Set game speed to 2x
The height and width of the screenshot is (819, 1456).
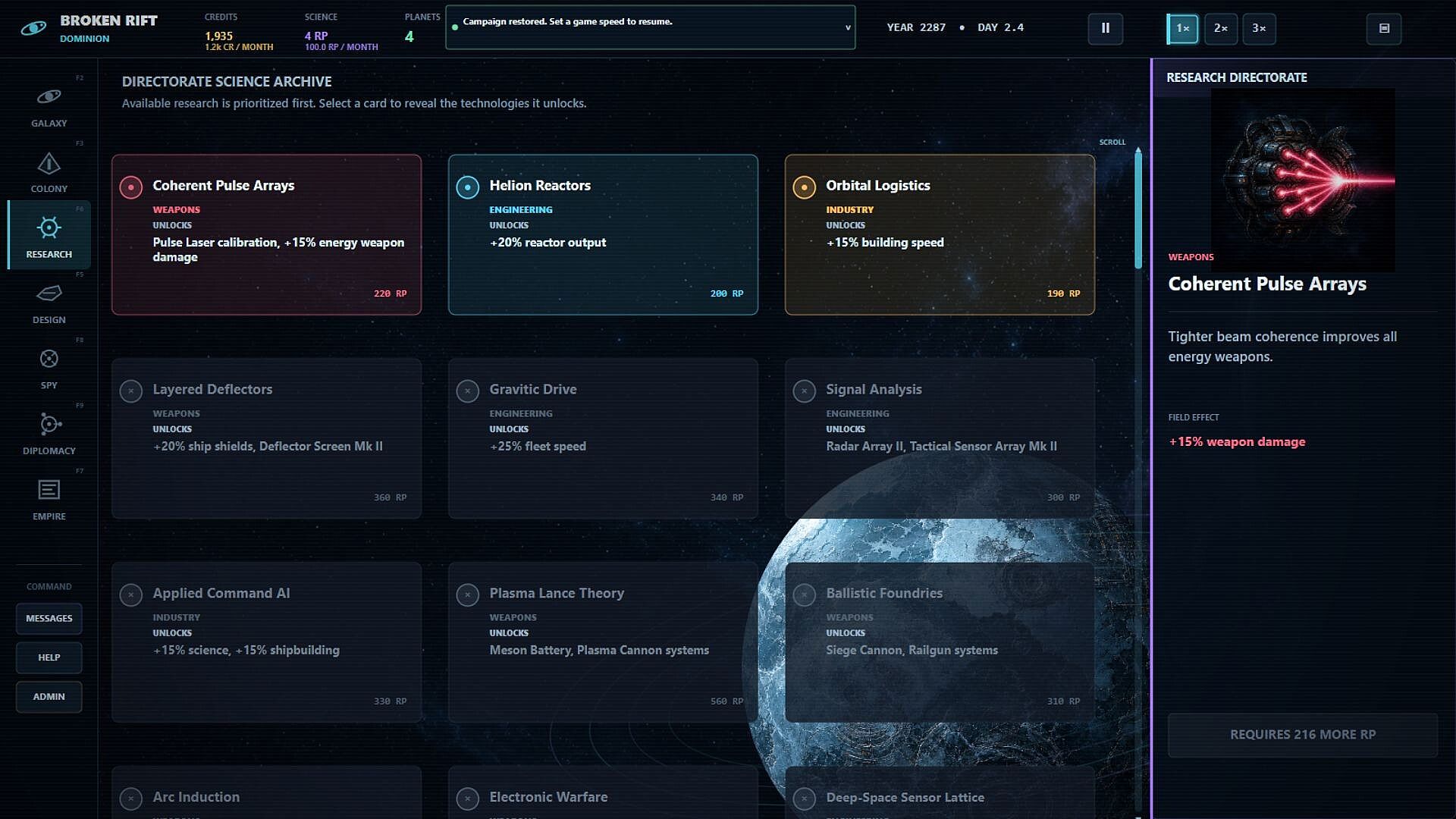[x=1220, y=28]
